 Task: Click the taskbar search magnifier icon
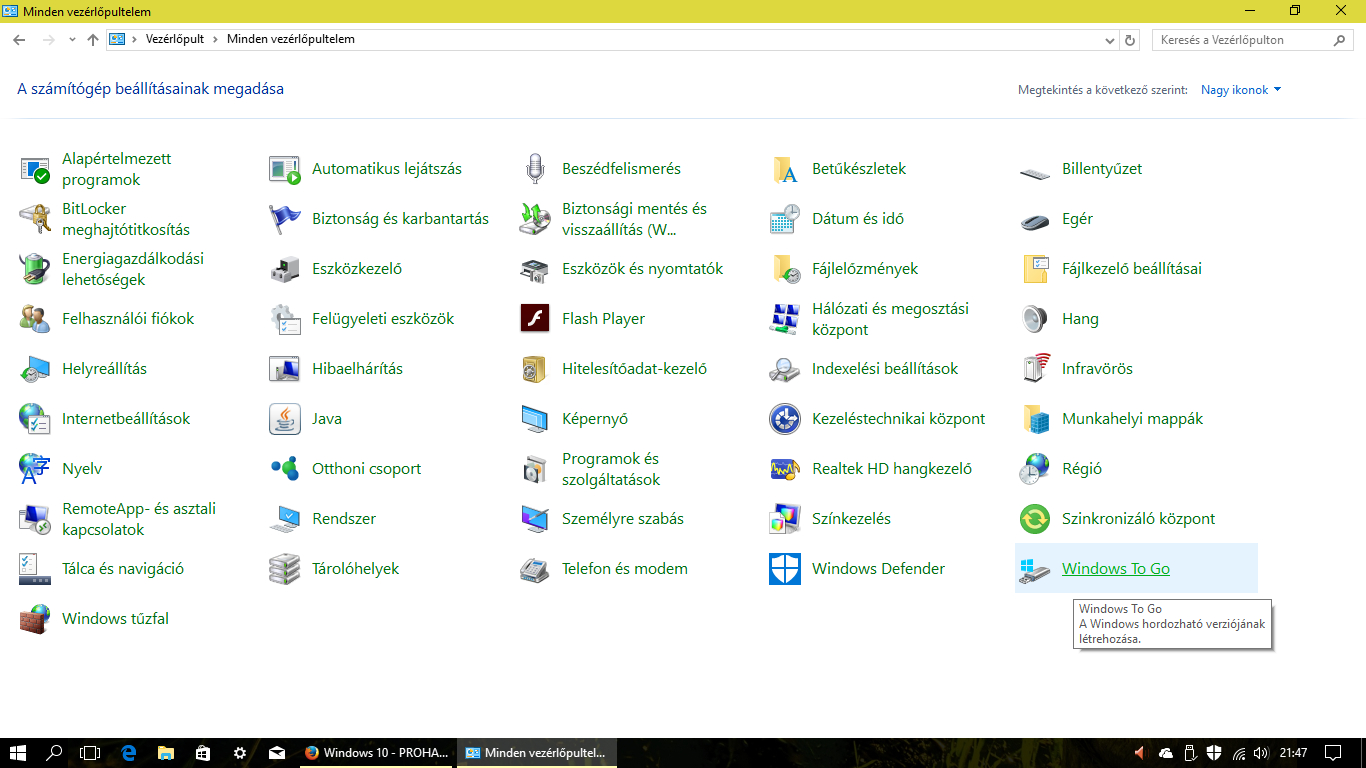[x=55, y=753]
